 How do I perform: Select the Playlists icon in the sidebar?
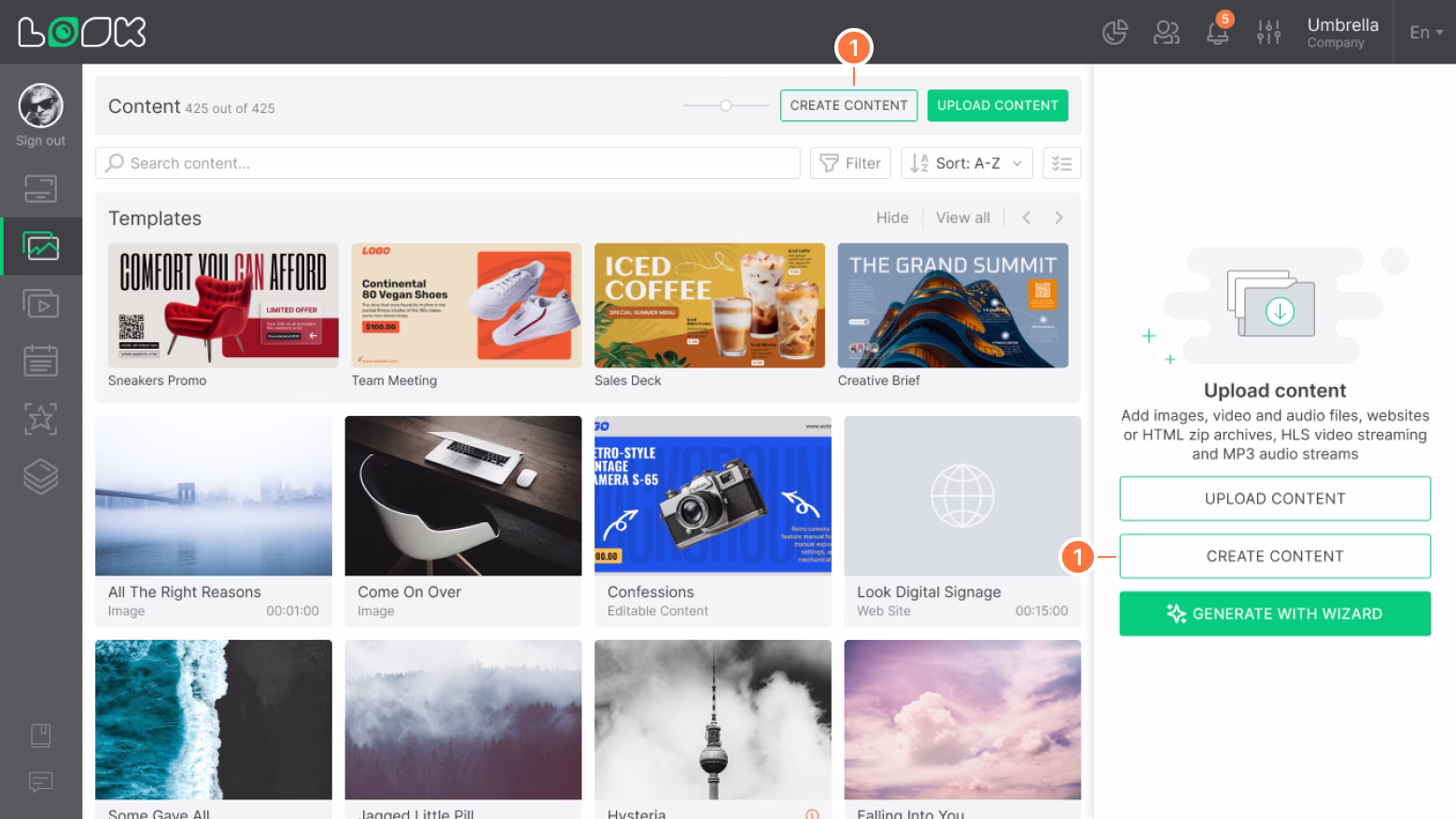40,303
